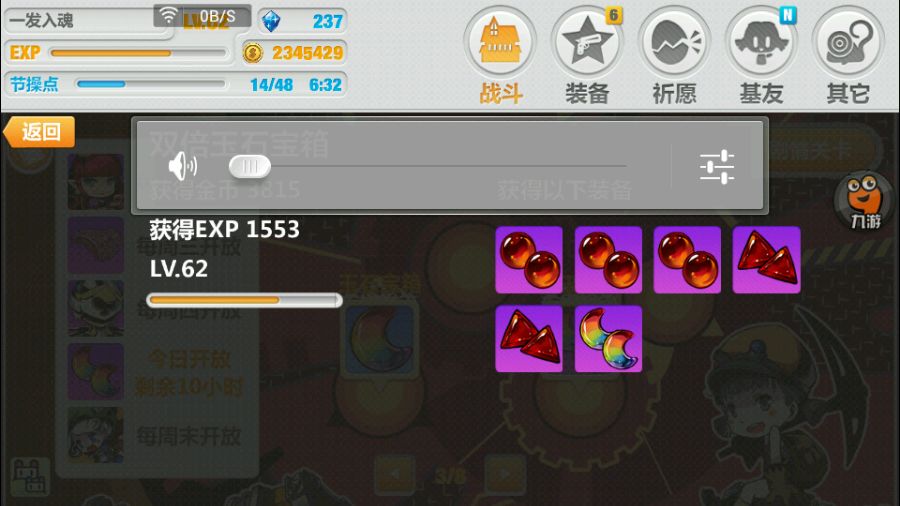Select the third red orb reward
900x506 pixels.
click(x=687, y=259)
